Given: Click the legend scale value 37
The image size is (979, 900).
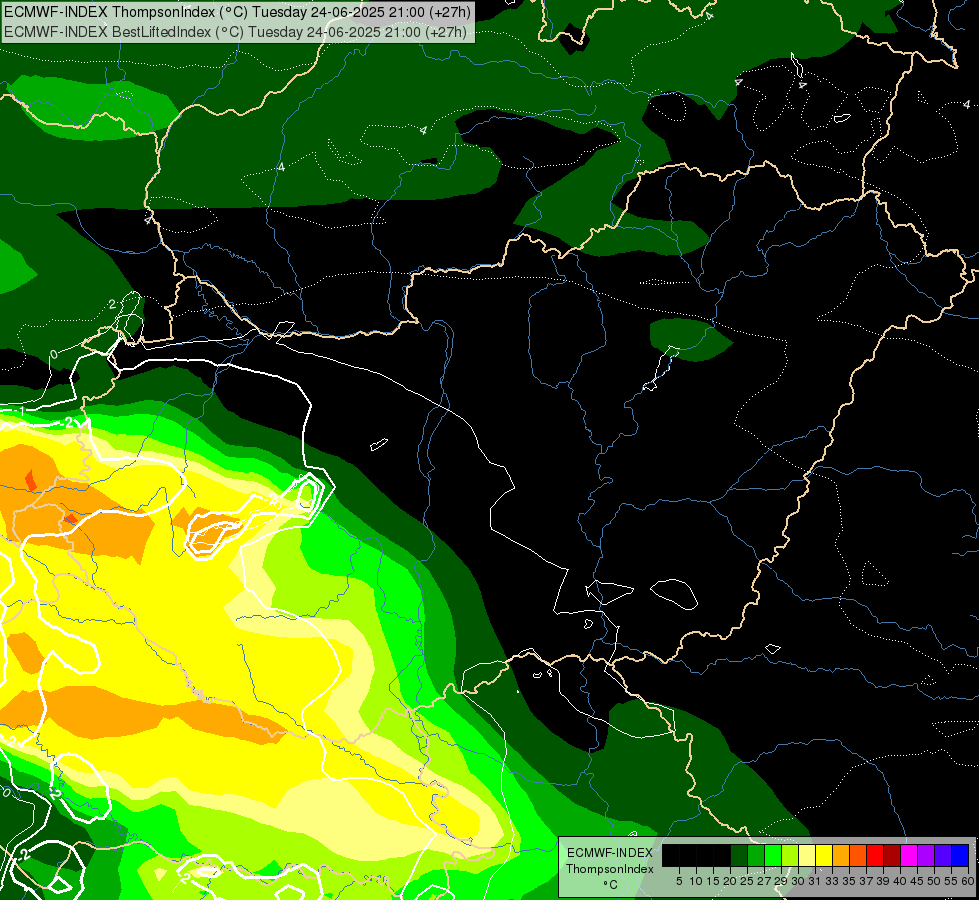Looking at the screenshot, I should 867,881.
